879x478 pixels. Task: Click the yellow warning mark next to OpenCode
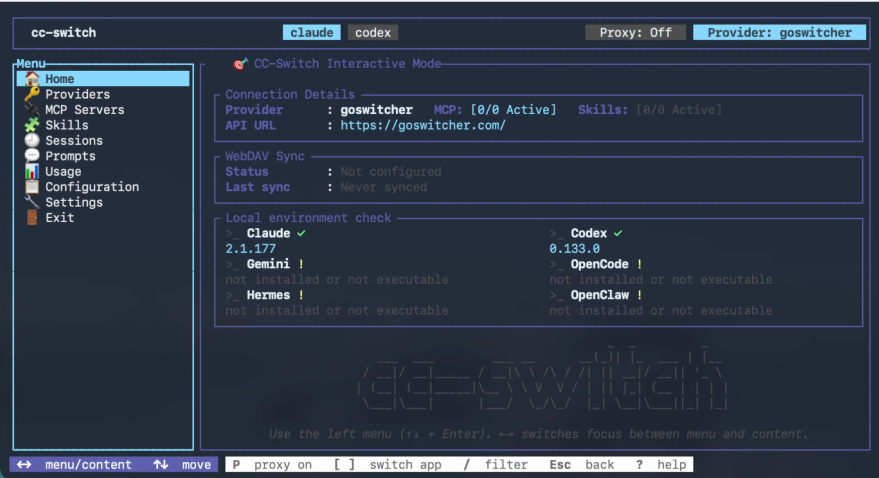pyautogui.click(x=640, y=264)
